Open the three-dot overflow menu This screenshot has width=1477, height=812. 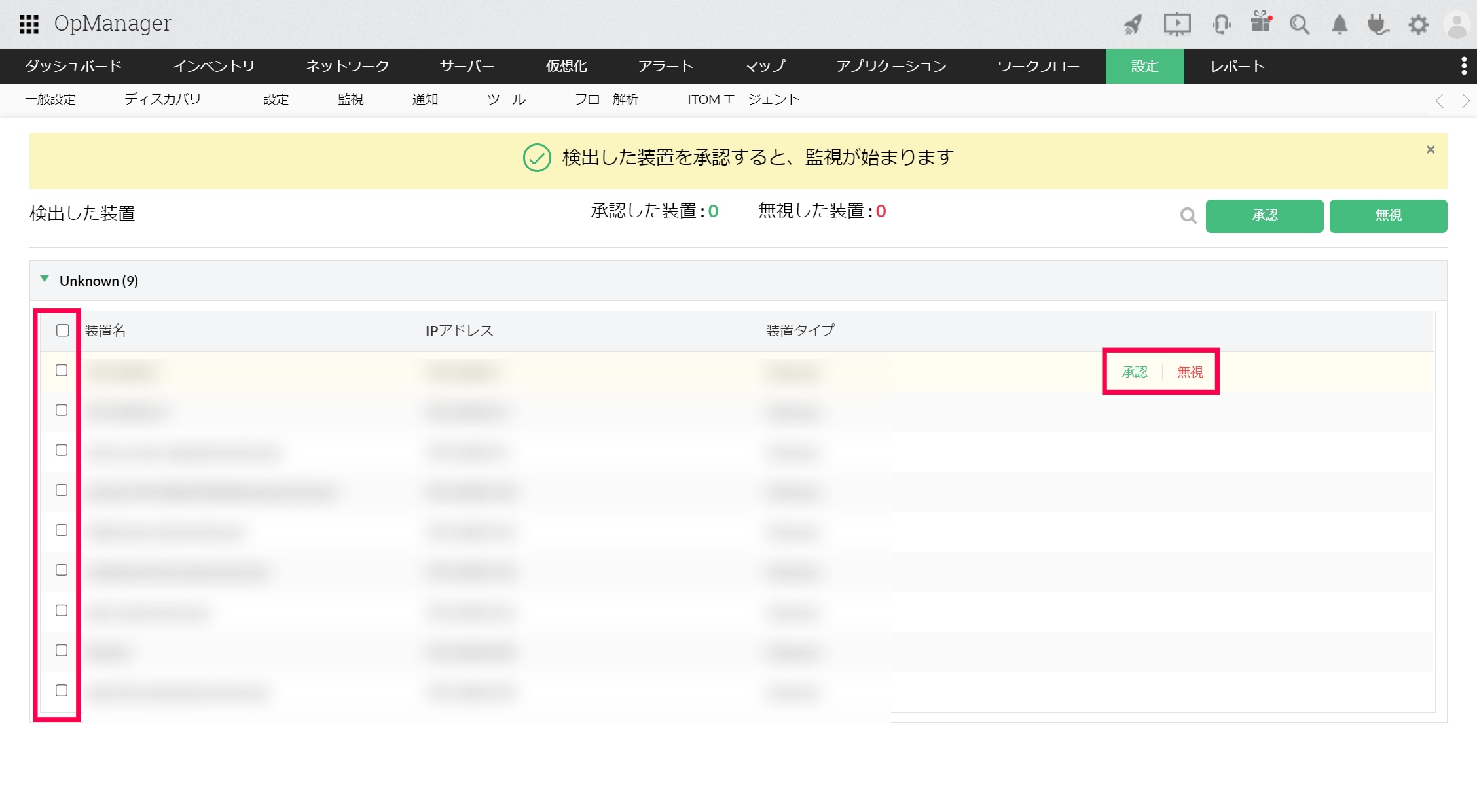coord(1464,66)
